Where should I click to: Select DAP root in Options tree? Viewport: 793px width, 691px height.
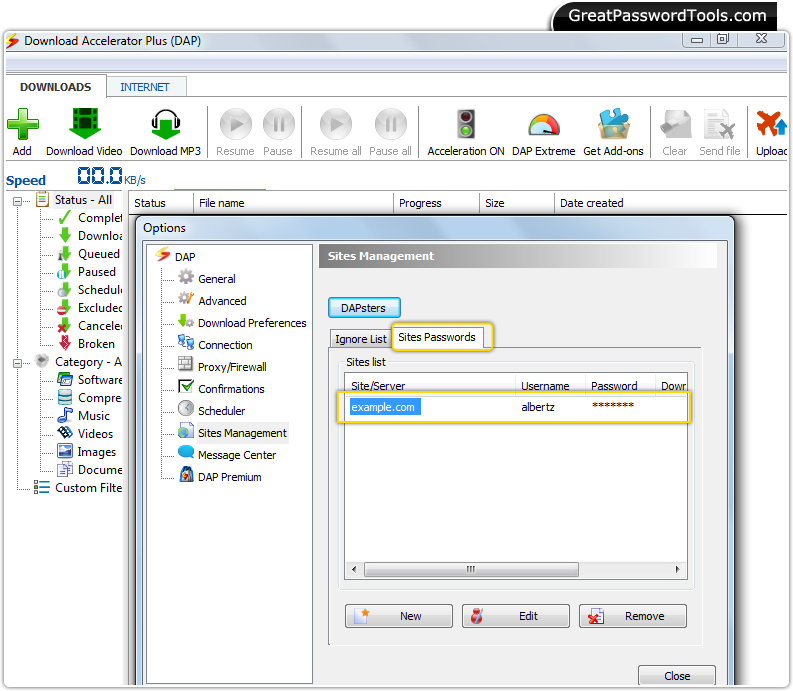175,256
